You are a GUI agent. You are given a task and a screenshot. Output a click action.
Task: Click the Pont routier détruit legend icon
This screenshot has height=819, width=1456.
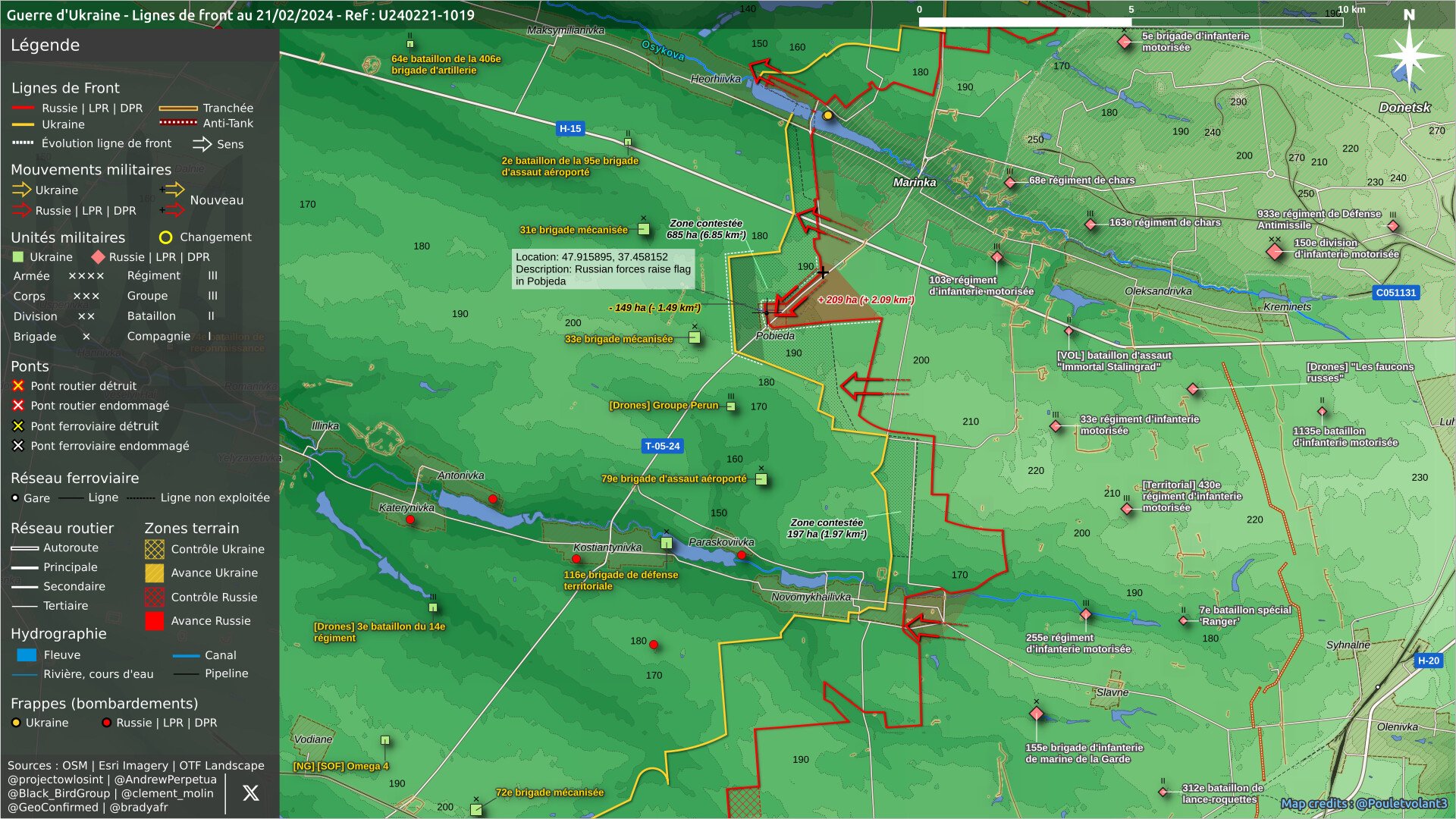coord(18,386)
